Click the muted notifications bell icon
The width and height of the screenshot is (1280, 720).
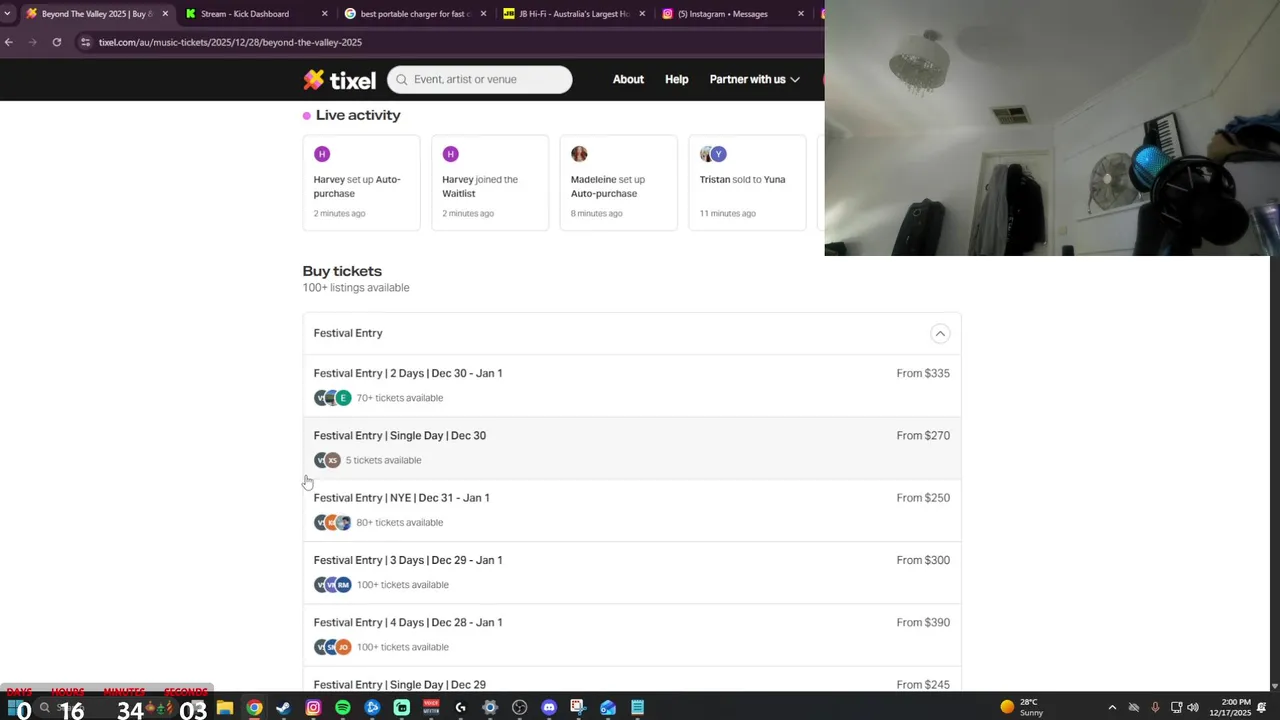[1262, 707]
